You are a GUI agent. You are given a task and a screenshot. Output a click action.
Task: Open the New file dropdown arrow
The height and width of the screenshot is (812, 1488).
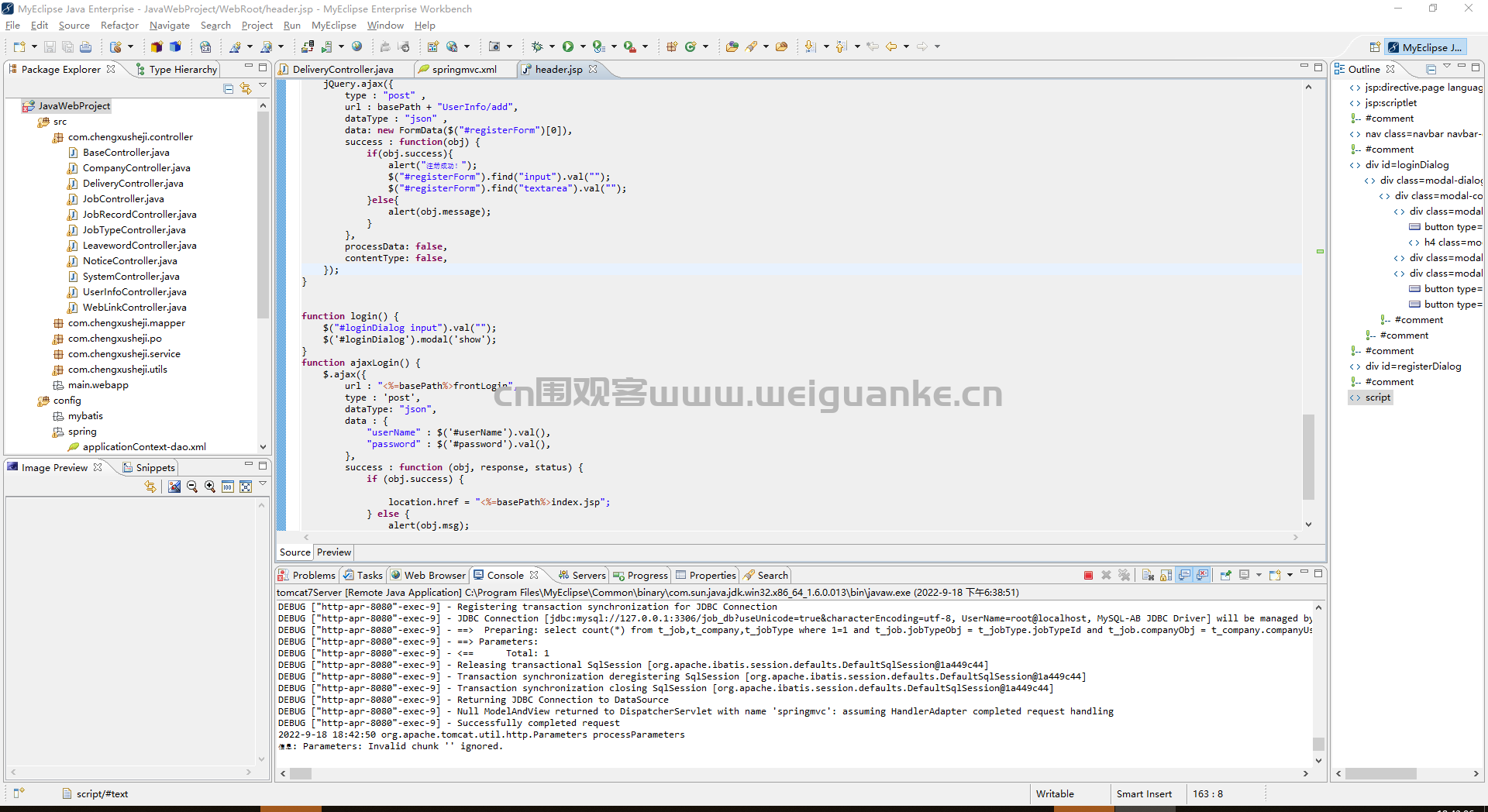click(x=34, y=46)
